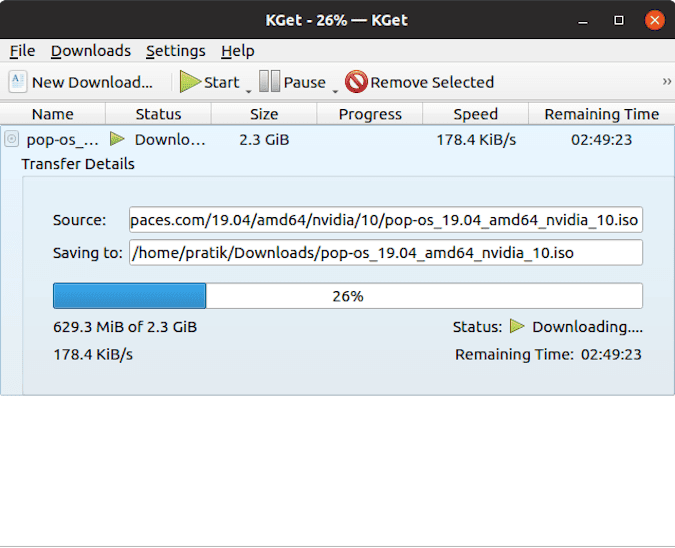675x548 pixels.
Task: Select the pop-os_... file name
Action: pyautogui.click(x=62, y=140)
